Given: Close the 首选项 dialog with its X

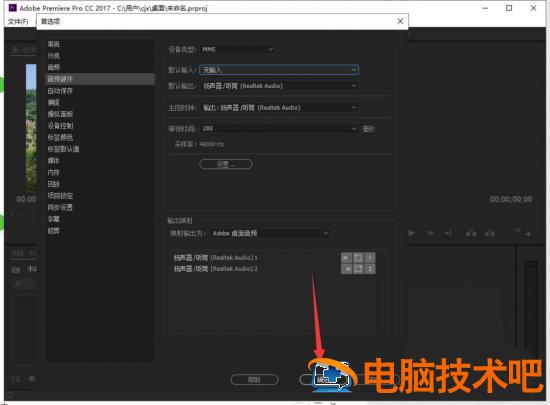Looking at the screenshot, I should pos(400,21).
